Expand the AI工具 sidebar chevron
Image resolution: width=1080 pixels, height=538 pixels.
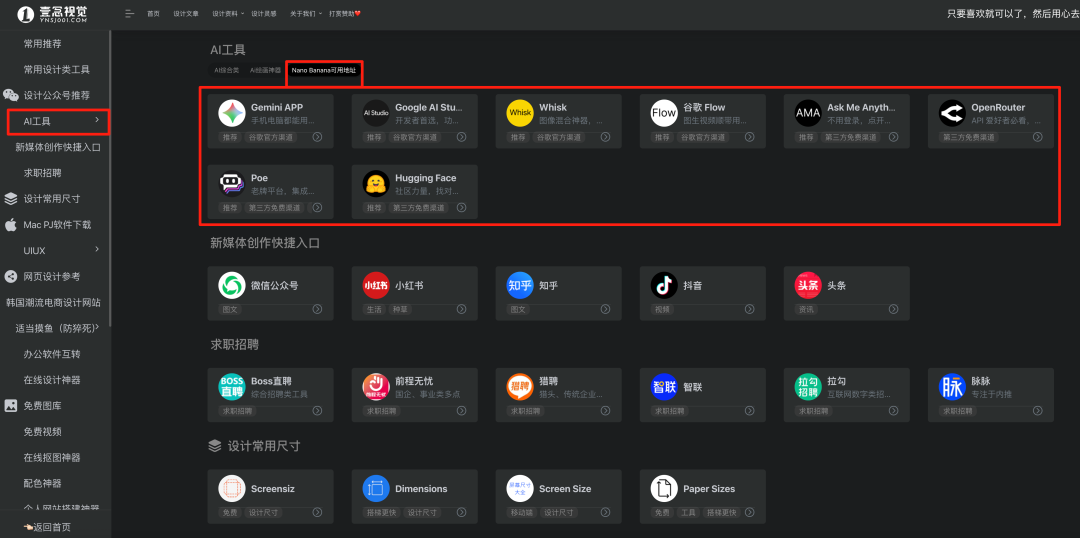click(x=97, y=121)
